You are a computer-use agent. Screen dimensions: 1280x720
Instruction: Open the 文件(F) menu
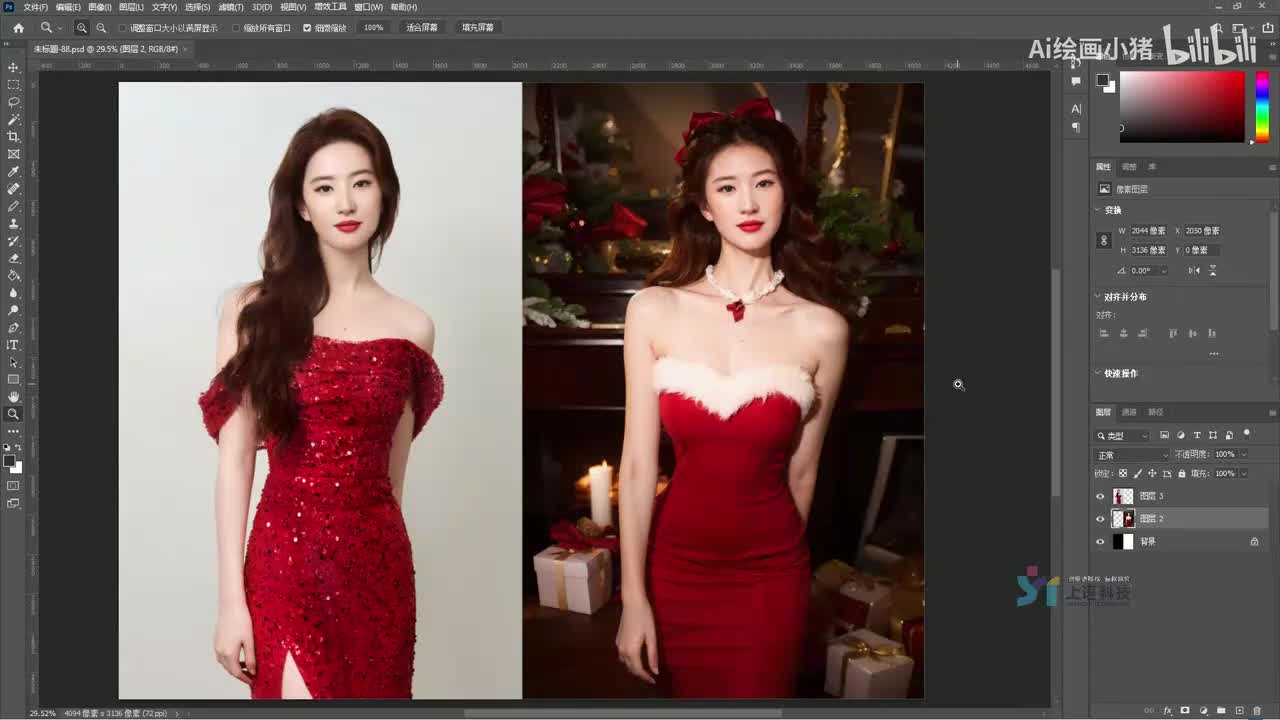[35, 7]
